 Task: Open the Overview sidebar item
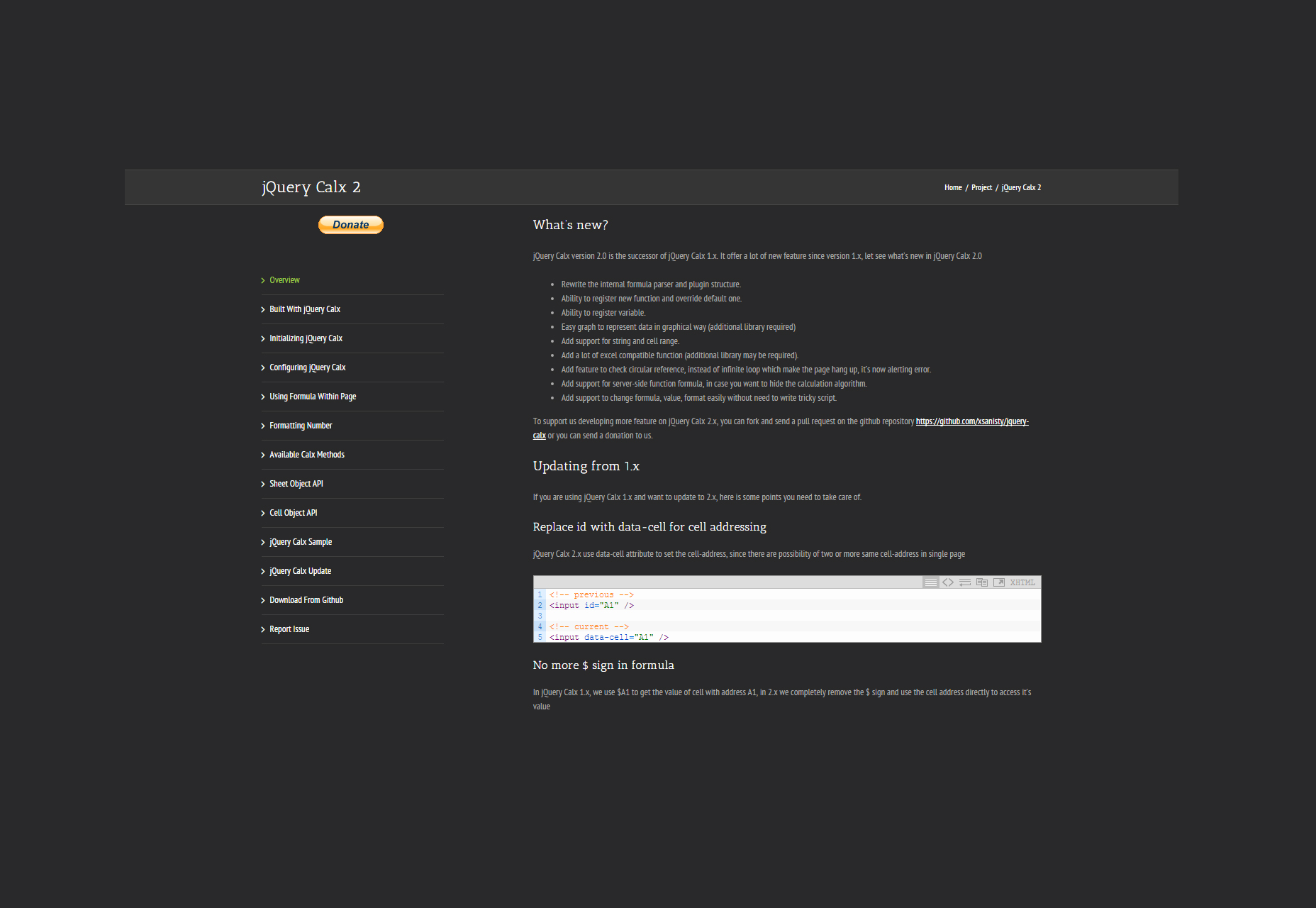[x=284, y=280]
